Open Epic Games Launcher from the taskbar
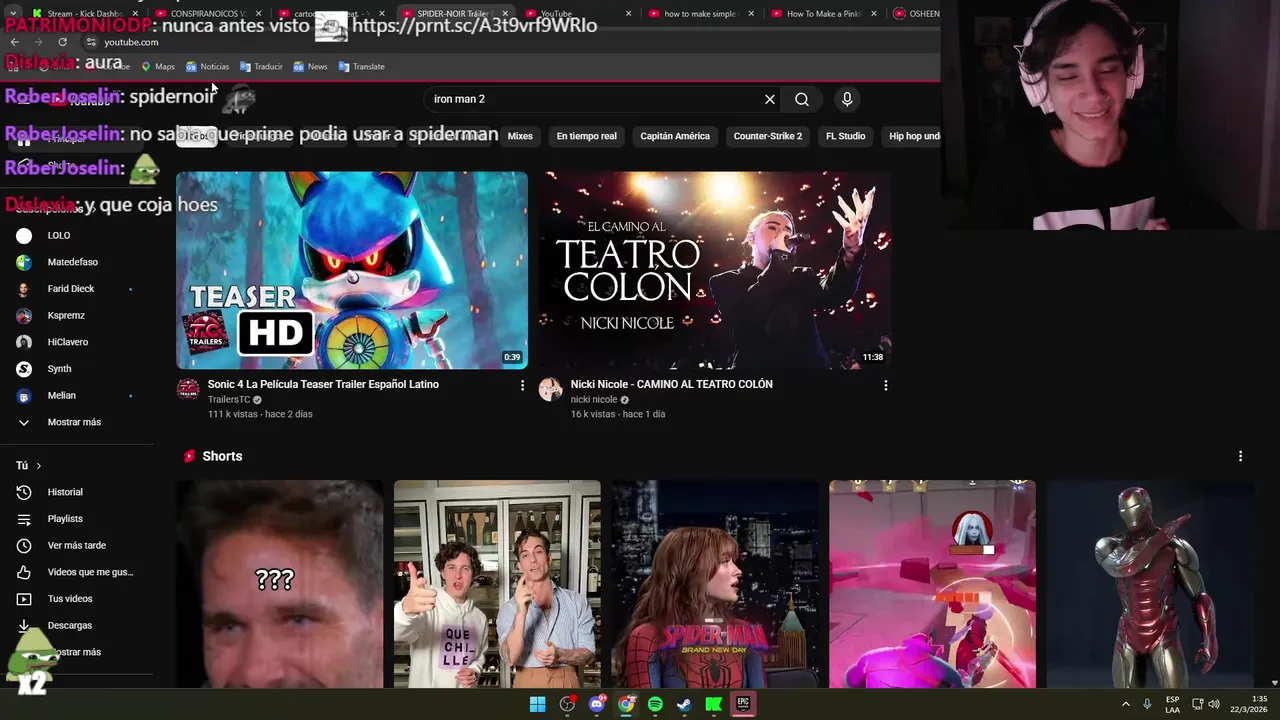Screen dimensions: 1280x720 pyautogui.click(x=743, y=704)
